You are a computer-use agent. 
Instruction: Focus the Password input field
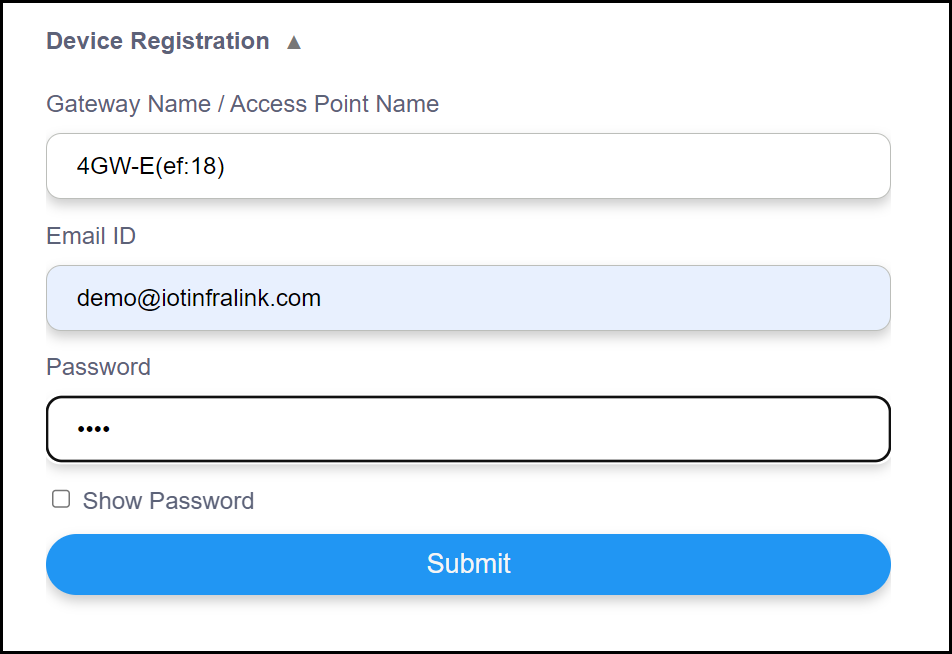(x=468, y=429)
